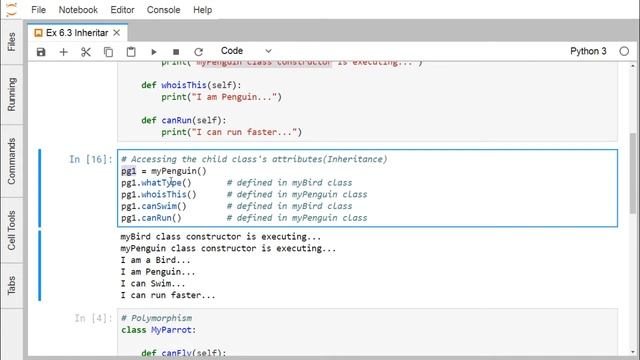Switch kernel via the Python 3 label
The image size is (640, 360).
point(588,51)
